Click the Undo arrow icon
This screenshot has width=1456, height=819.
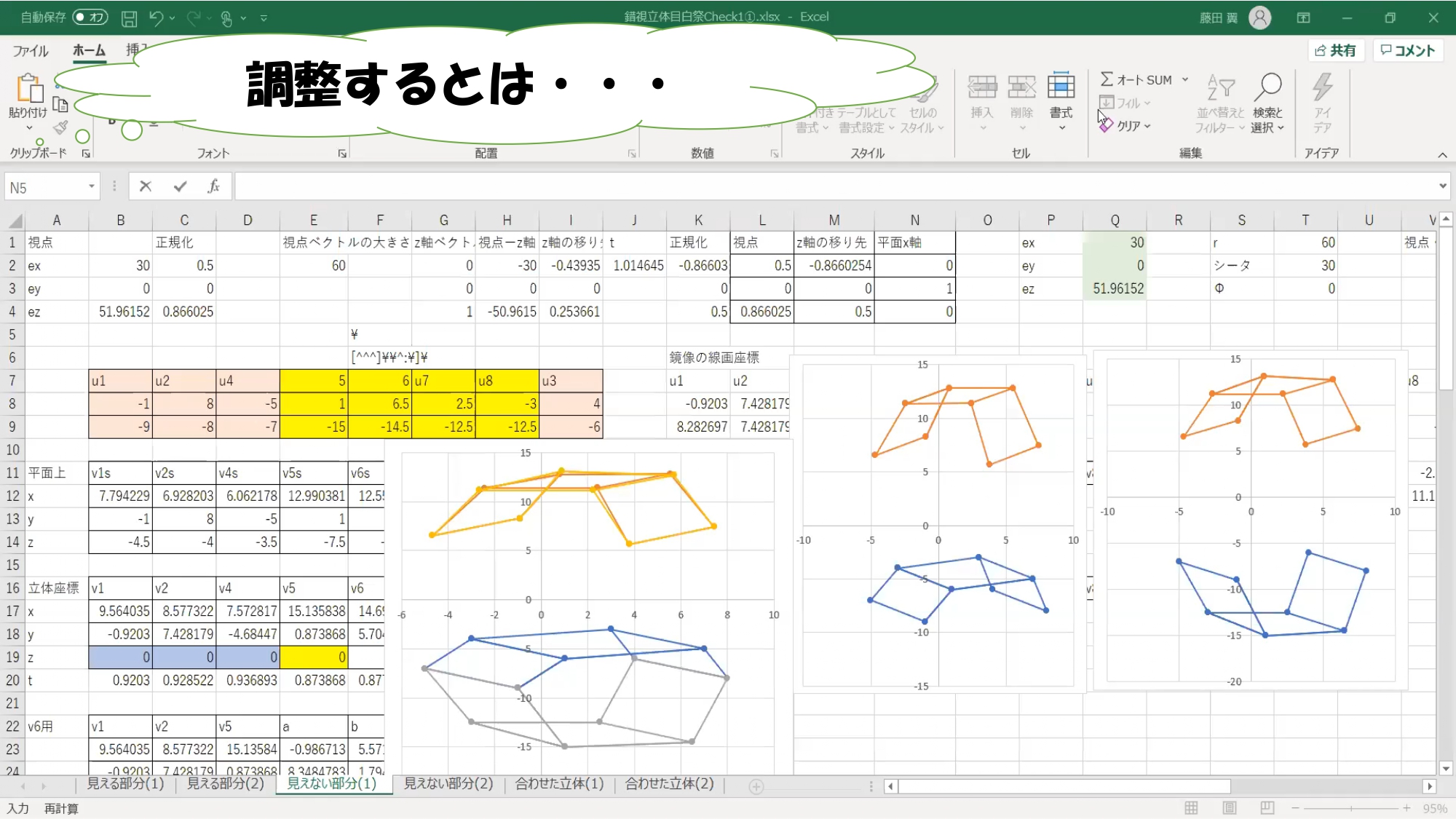pyautogui.click(x=156, y=18)
